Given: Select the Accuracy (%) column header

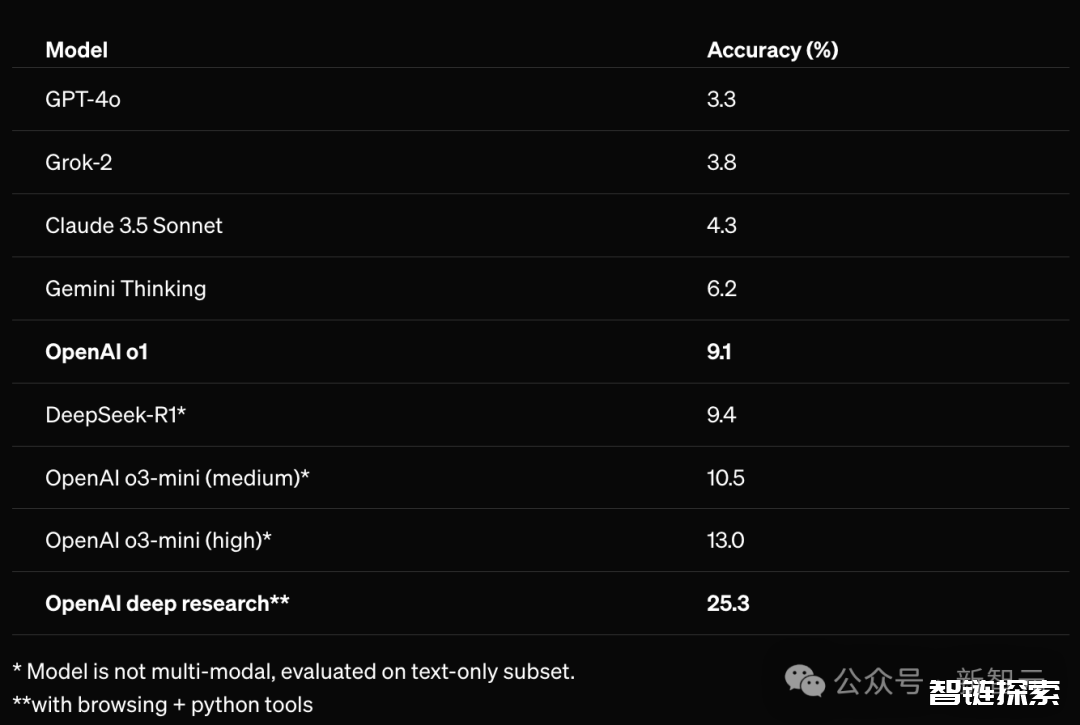Looking at the screenshot, I should (772, 50).
